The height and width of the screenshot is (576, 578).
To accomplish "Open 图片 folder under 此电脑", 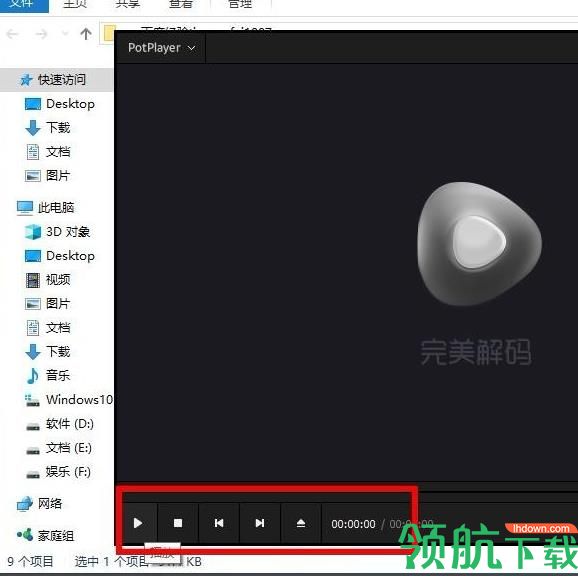I will coord(48,304).
